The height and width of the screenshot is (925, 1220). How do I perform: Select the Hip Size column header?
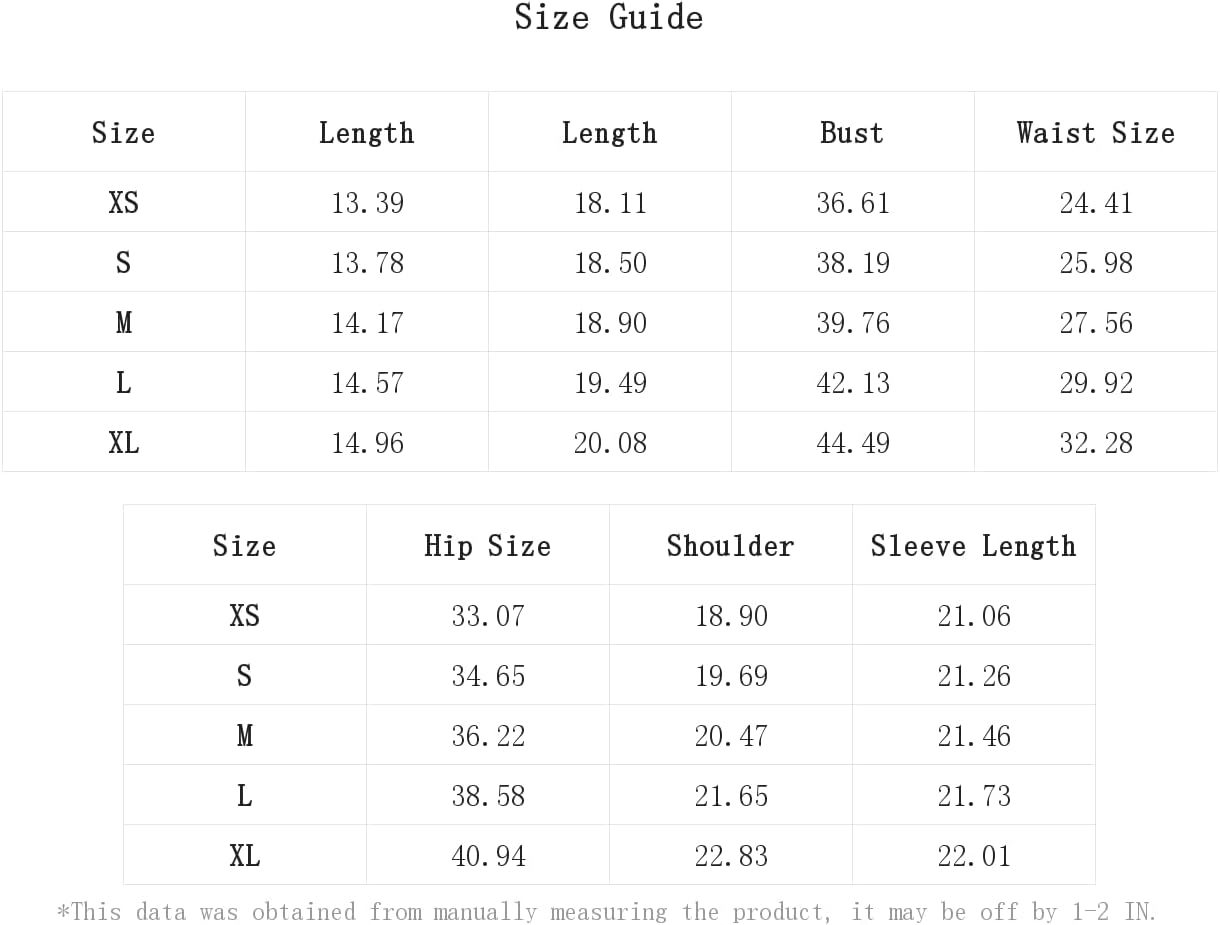click(487, 545)
